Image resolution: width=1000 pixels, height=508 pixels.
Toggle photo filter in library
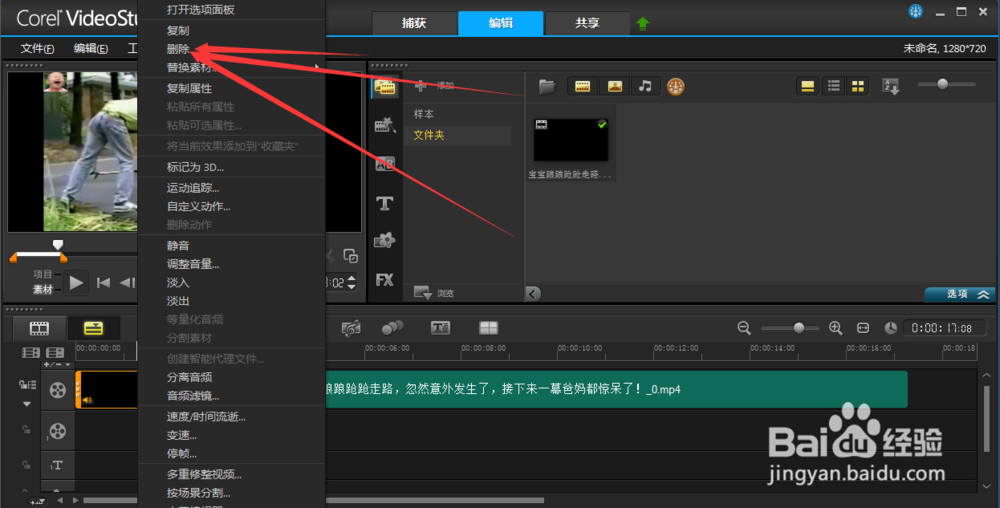point(615,87)
